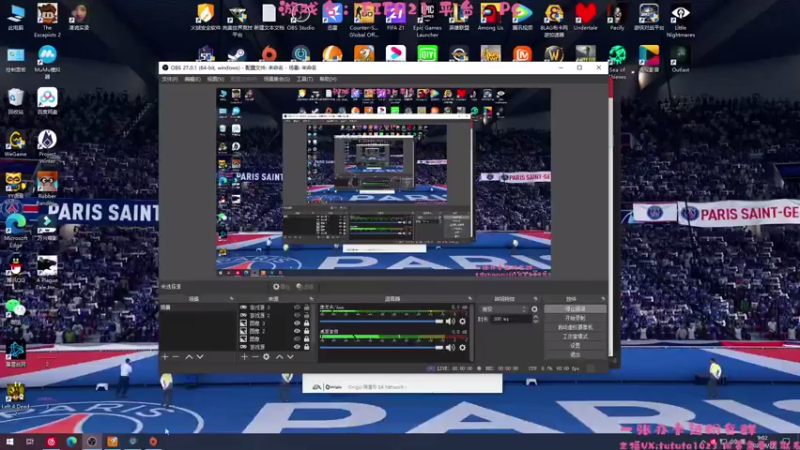
Task: Toggle the lock on 图像 2 source
Action: pos(307,331)
